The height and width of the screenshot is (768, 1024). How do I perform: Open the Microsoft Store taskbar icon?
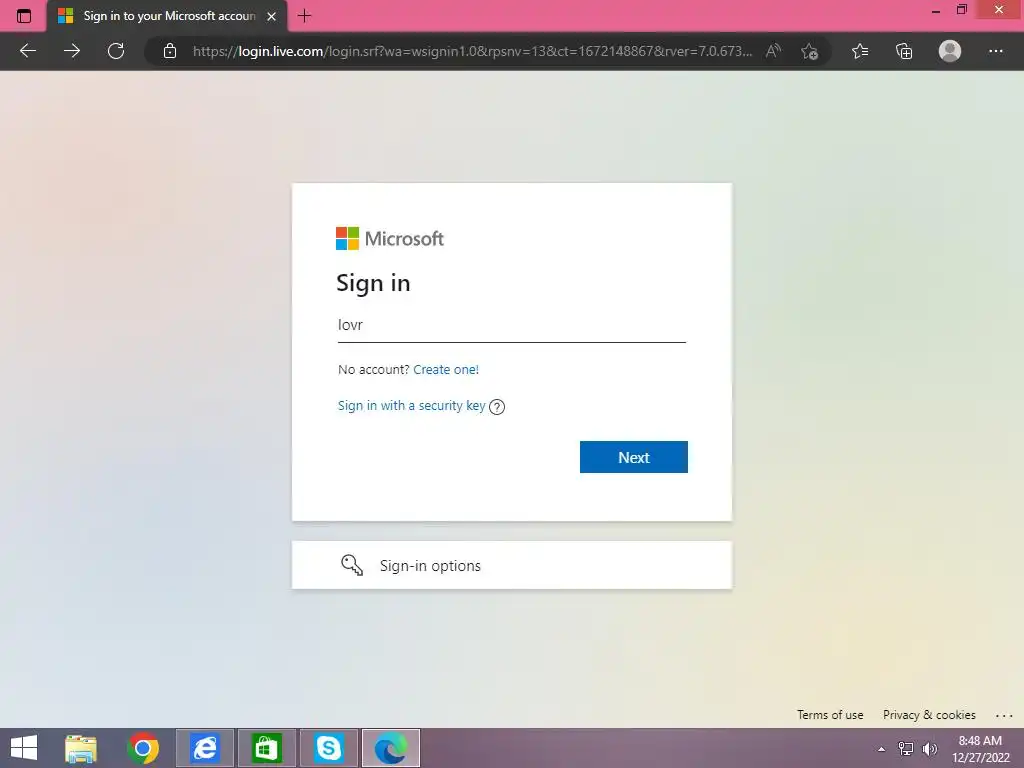tap(266, 748)
